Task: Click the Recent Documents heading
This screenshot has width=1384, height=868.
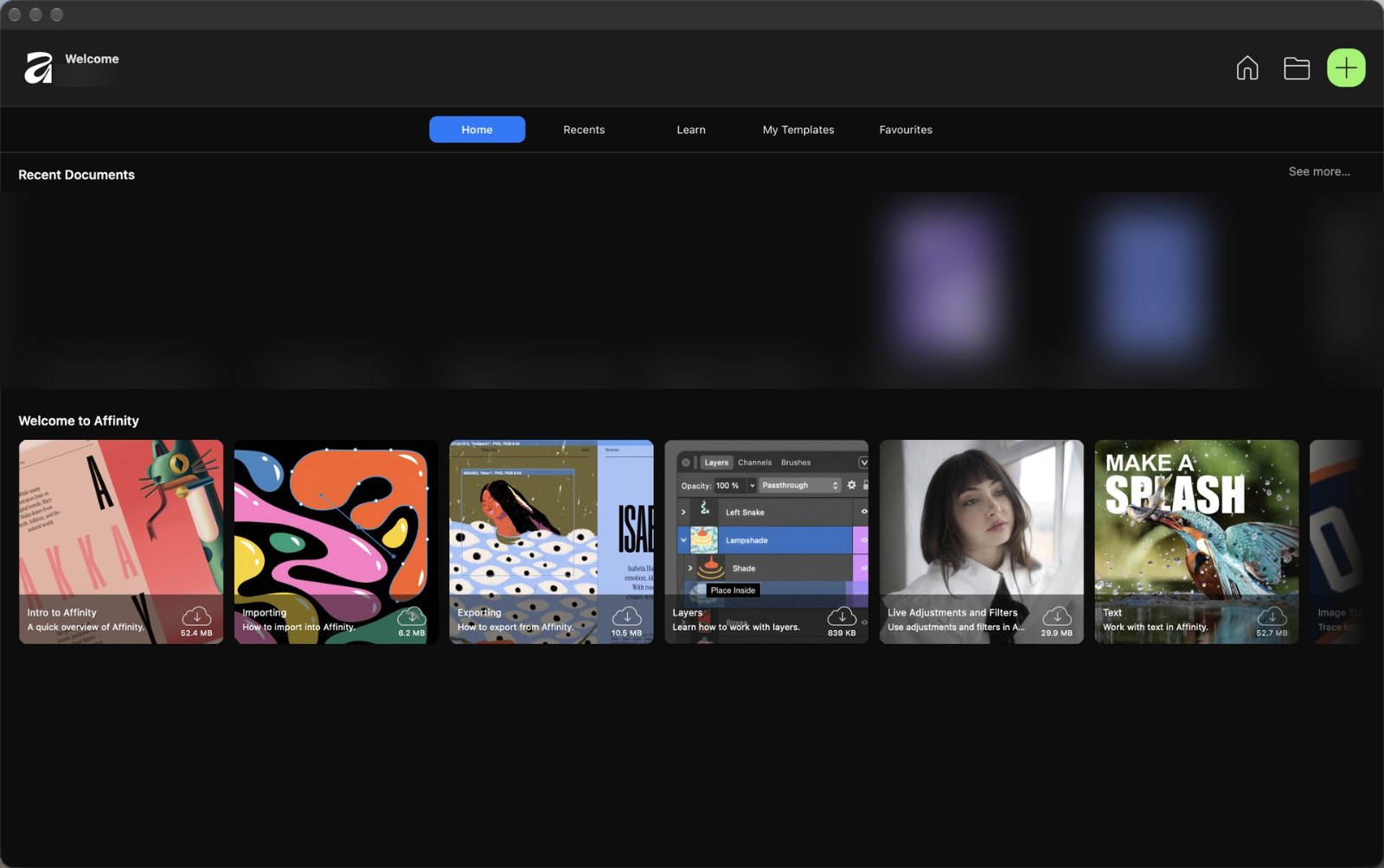Action: coord(76,175)
